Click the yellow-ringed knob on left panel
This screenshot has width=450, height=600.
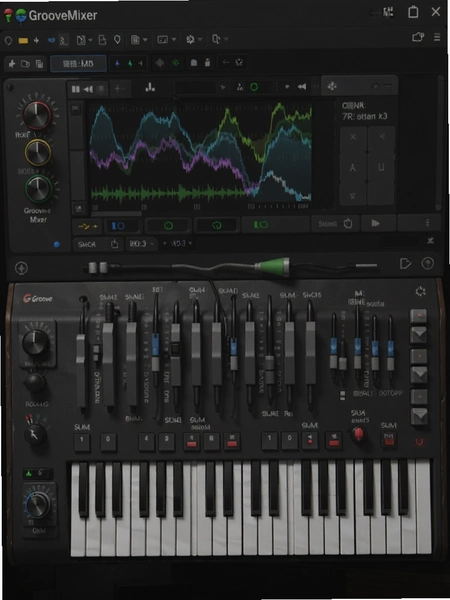point(38,152)
